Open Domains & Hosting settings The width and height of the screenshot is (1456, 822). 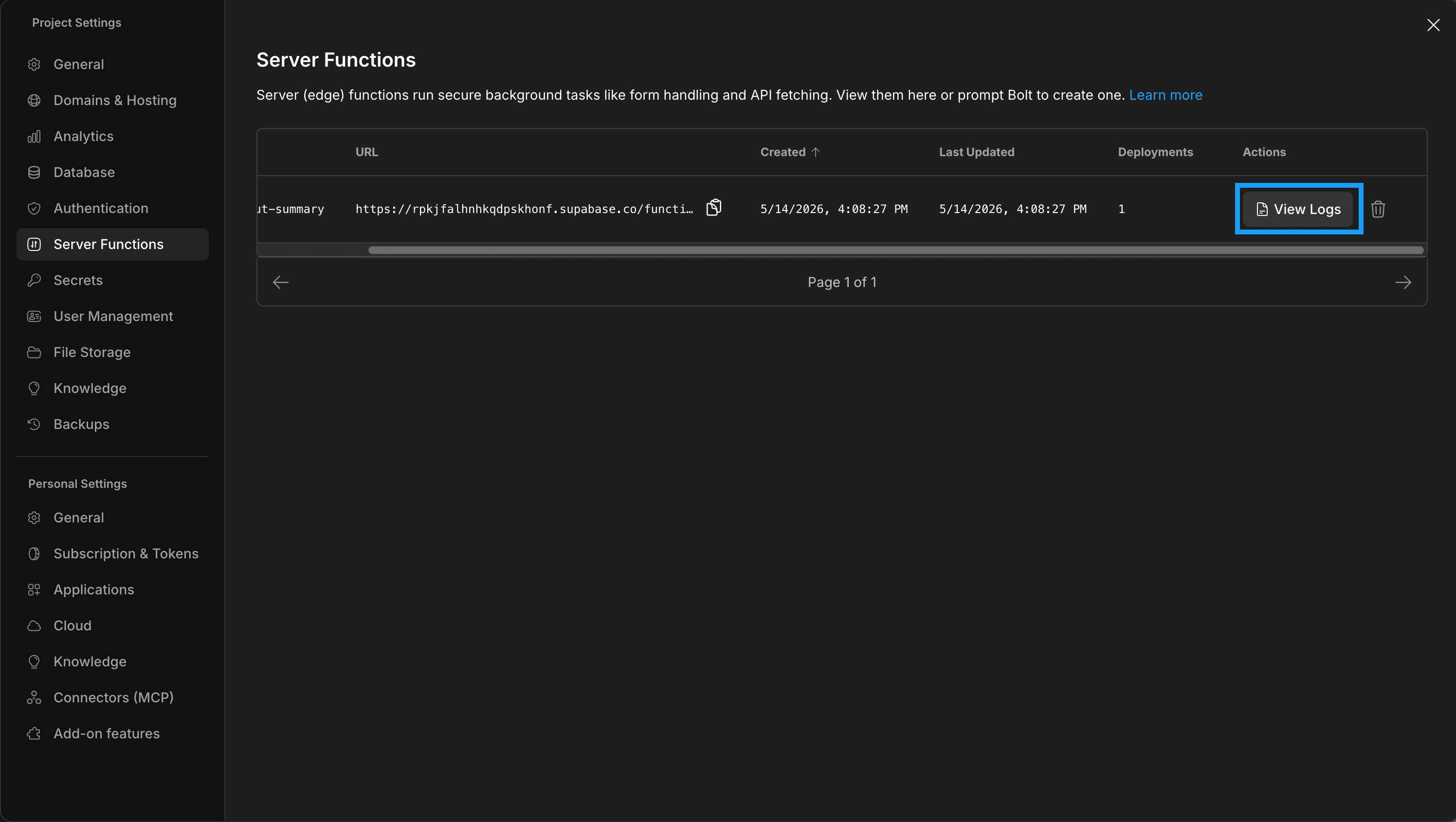[112, 101]
